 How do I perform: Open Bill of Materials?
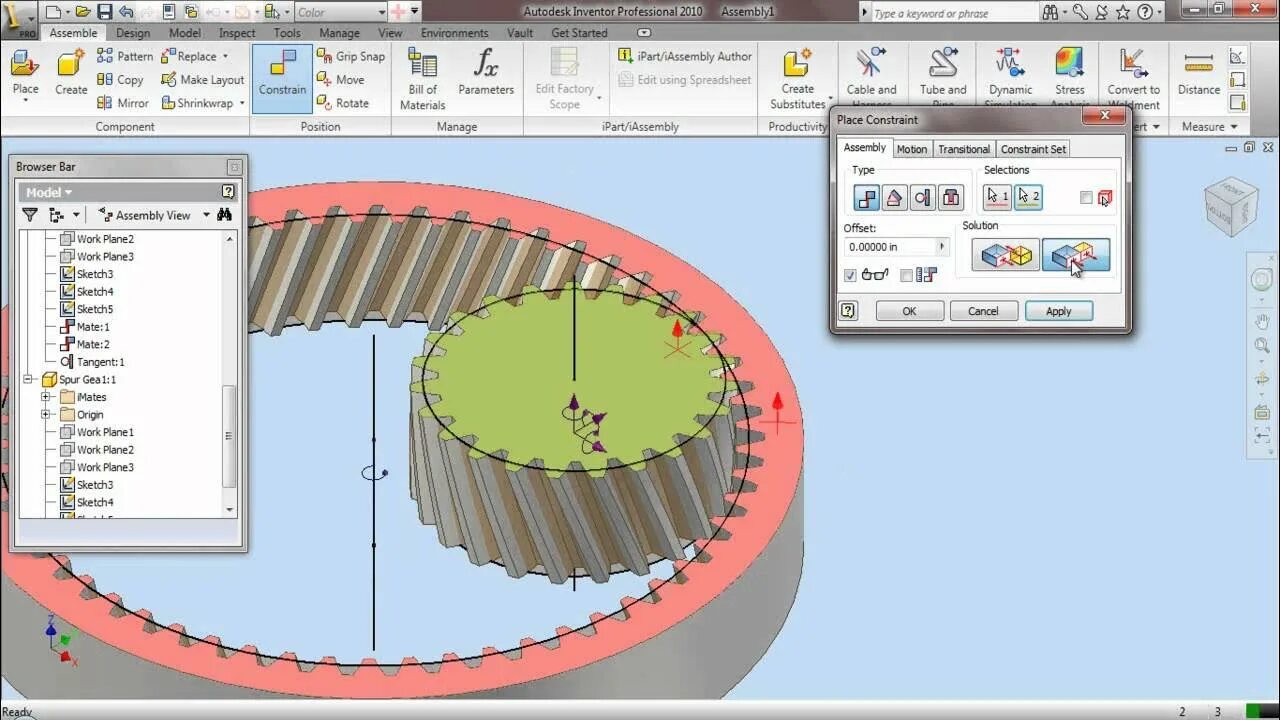pos(422,78)
